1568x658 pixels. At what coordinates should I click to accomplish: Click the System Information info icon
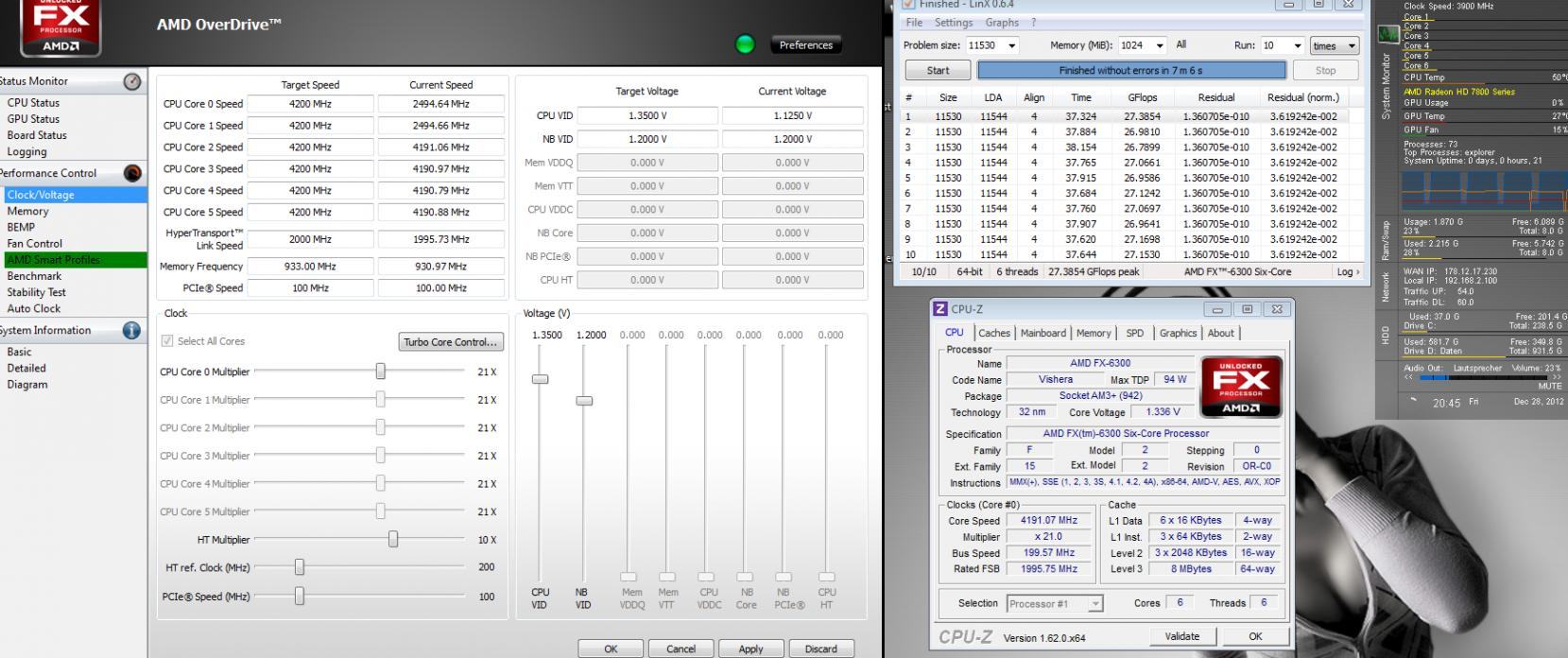click(131, 330)
